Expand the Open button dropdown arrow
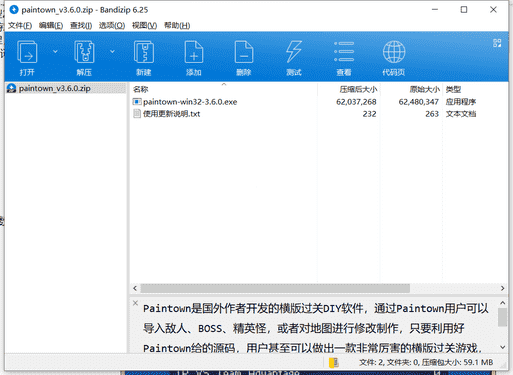 coord(55,52)
